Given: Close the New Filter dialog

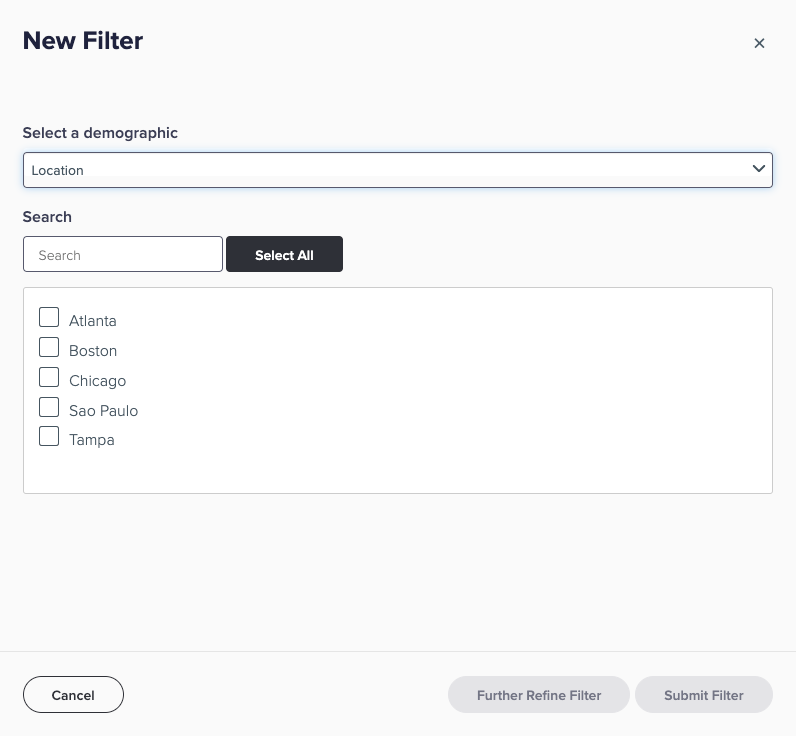Looking at the screenshot, I should (x=759, y=43).
